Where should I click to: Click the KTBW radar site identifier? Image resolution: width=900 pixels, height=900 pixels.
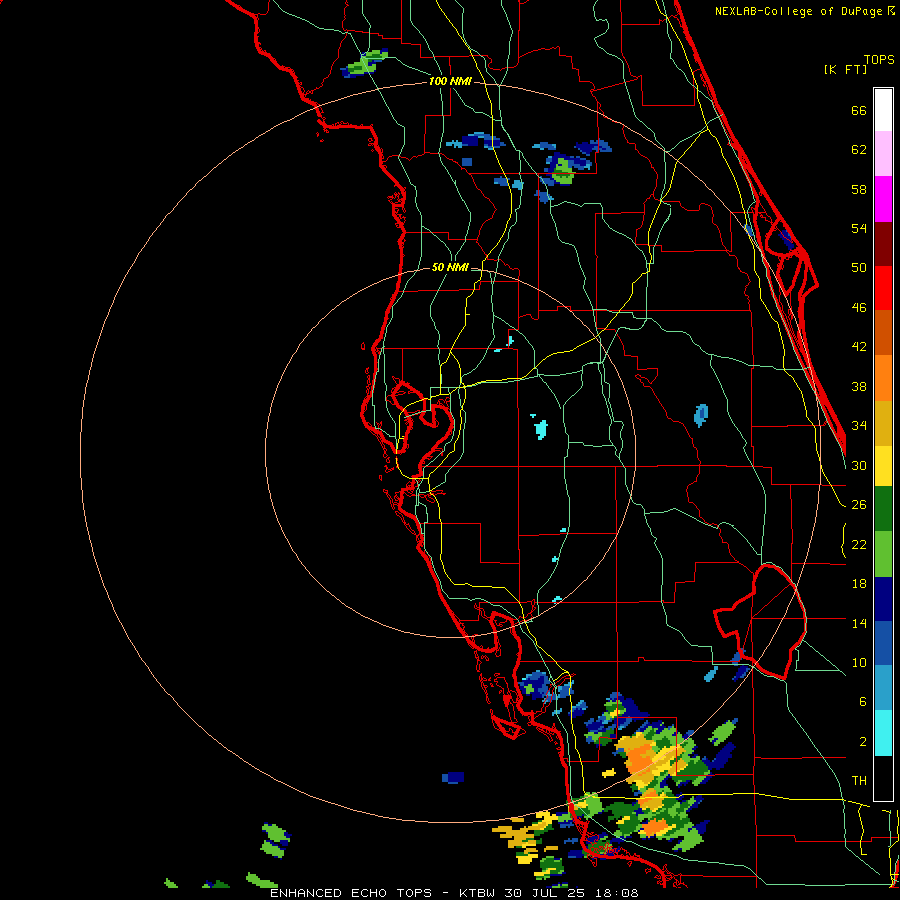tap(479, 893)
